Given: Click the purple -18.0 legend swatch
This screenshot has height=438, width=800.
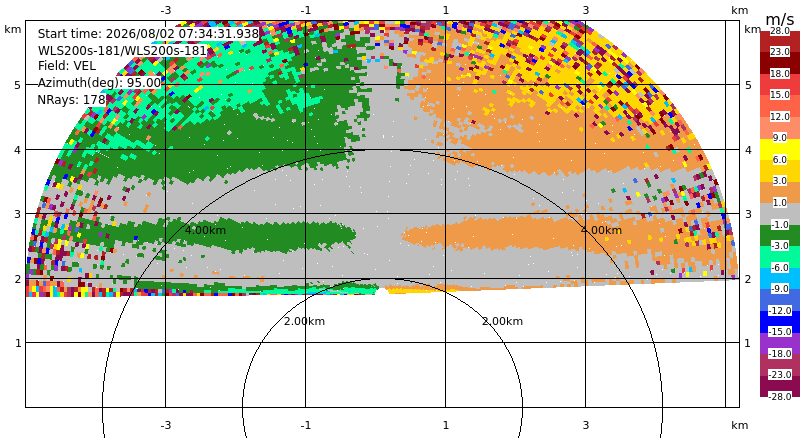Looking at the screenshot, I should [x=780, y=343].
